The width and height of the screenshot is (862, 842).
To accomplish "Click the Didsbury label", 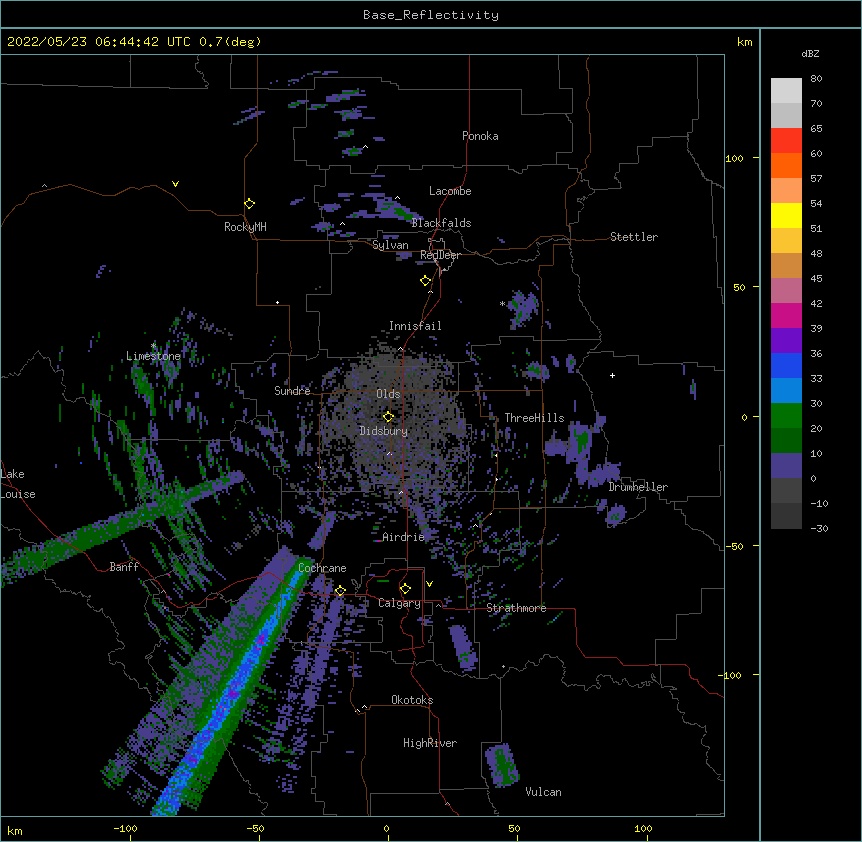I will coord(384,431).
